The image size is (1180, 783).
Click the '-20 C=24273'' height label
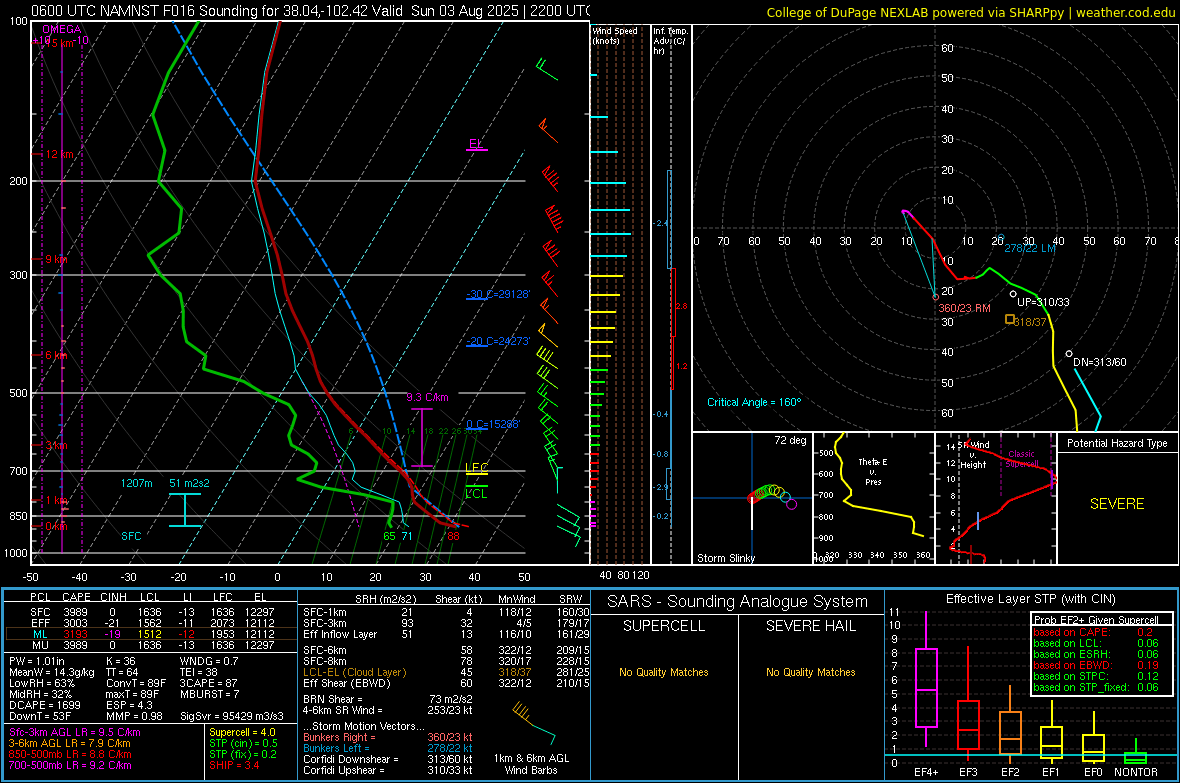[497, 341]
